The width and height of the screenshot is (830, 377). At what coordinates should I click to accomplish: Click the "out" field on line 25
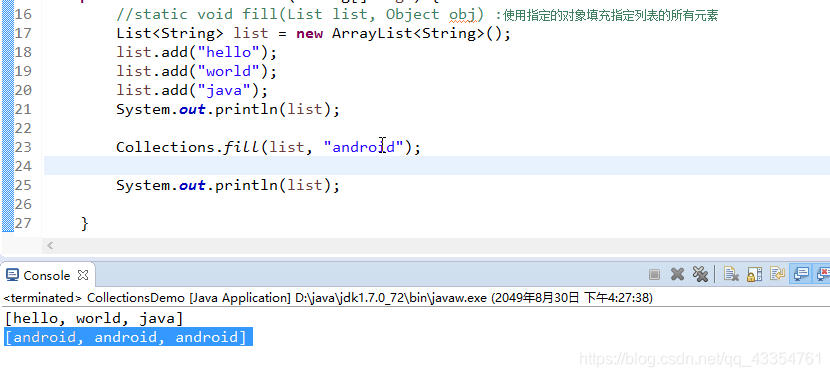pos(192,185)
